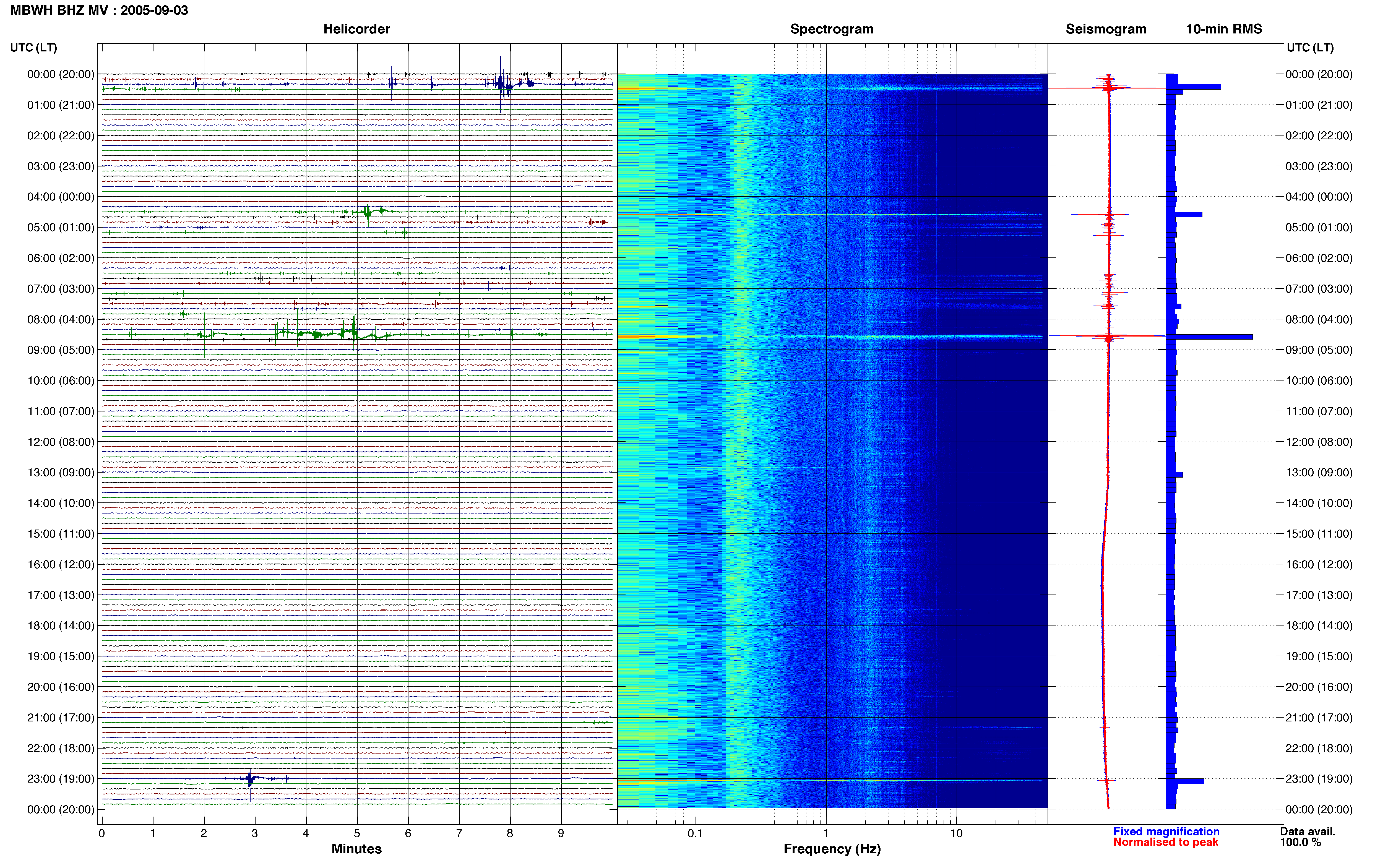
Task: Click the left '16:00 (12:00)' time label
Action: (x=61, y=564)
